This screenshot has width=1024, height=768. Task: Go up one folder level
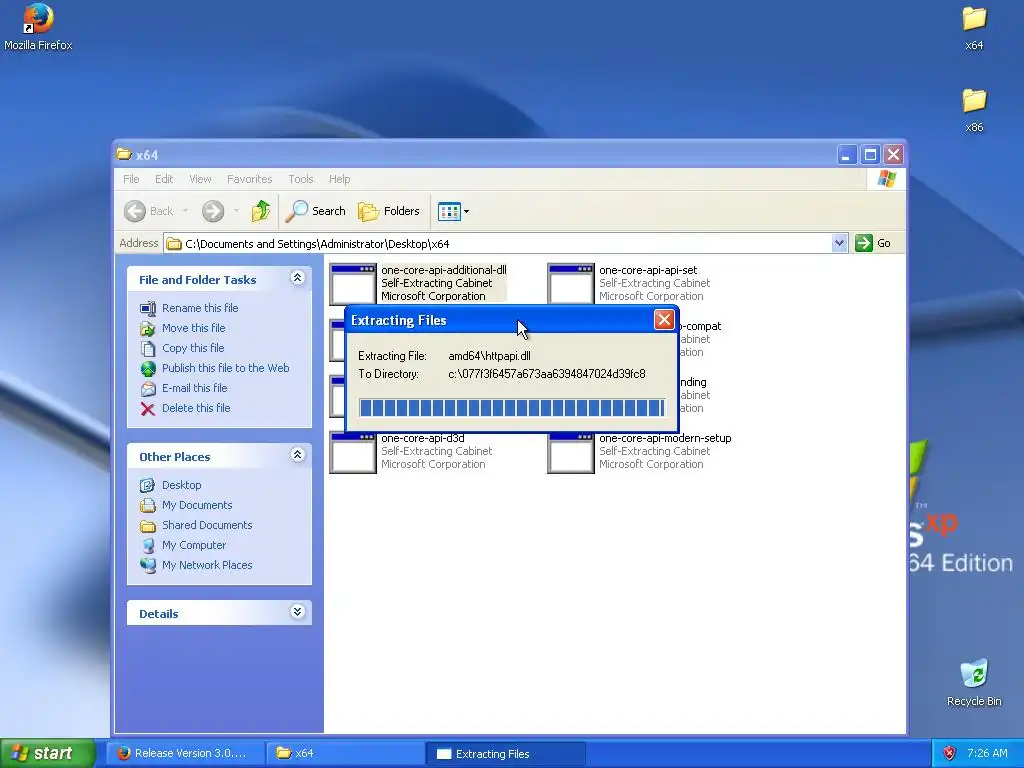261,211
